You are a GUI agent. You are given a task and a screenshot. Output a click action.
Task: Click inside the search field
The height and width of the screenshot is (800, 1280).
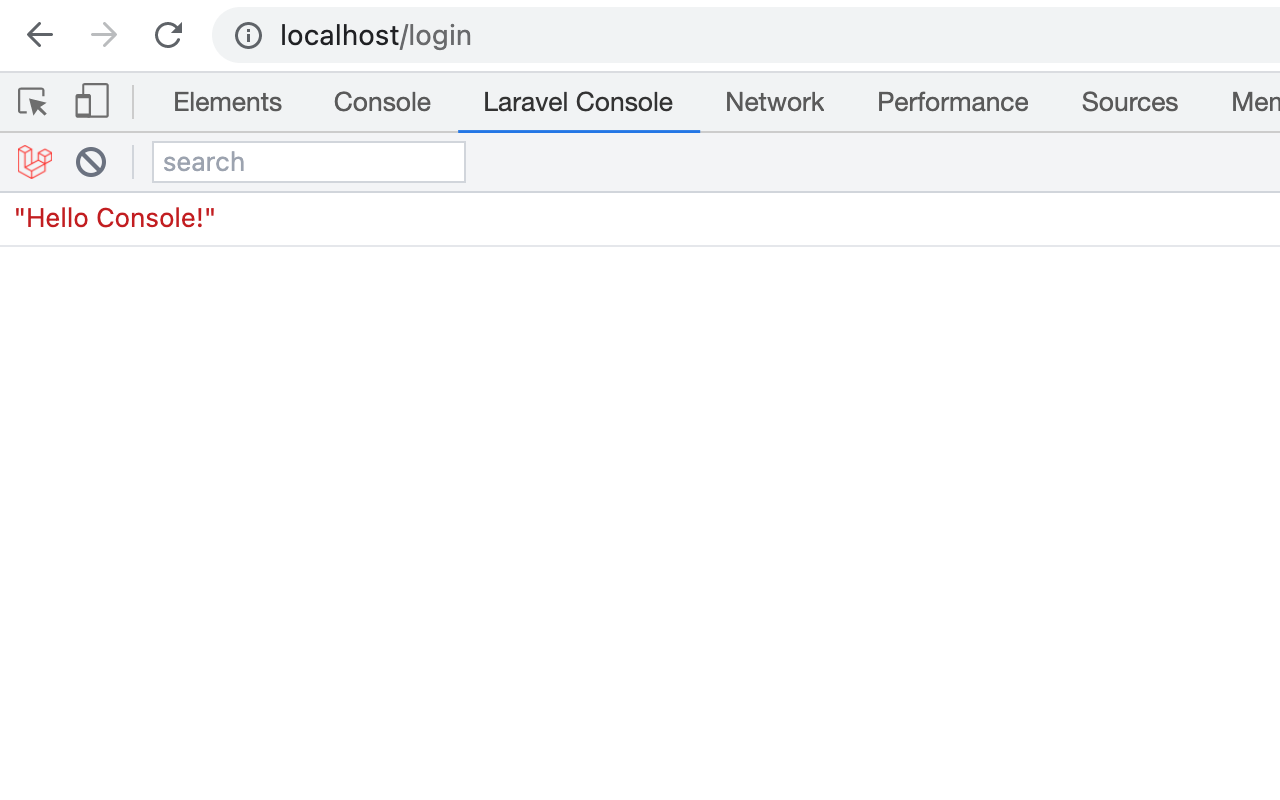coord(308,161)
